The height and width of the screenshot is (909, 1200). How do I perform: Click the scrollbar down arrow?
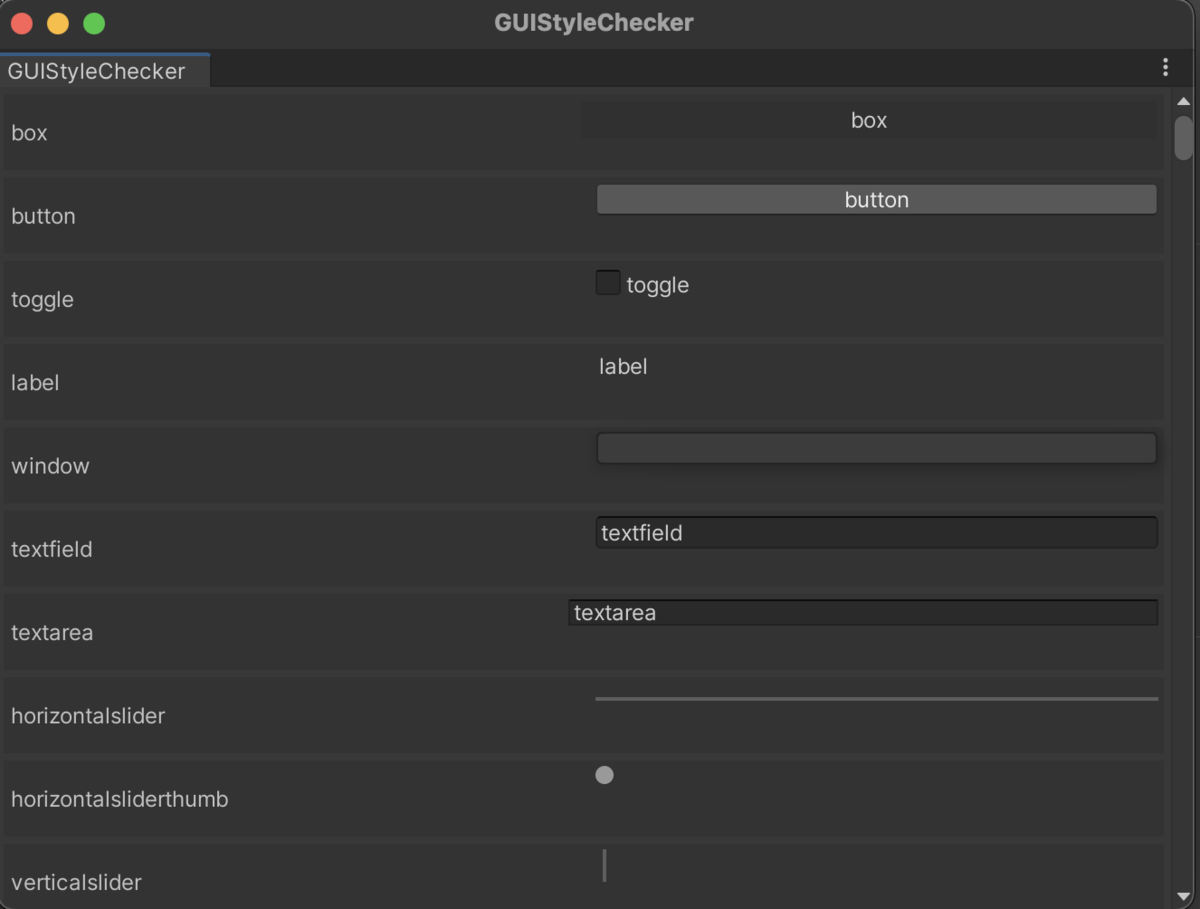point(1184,898)
